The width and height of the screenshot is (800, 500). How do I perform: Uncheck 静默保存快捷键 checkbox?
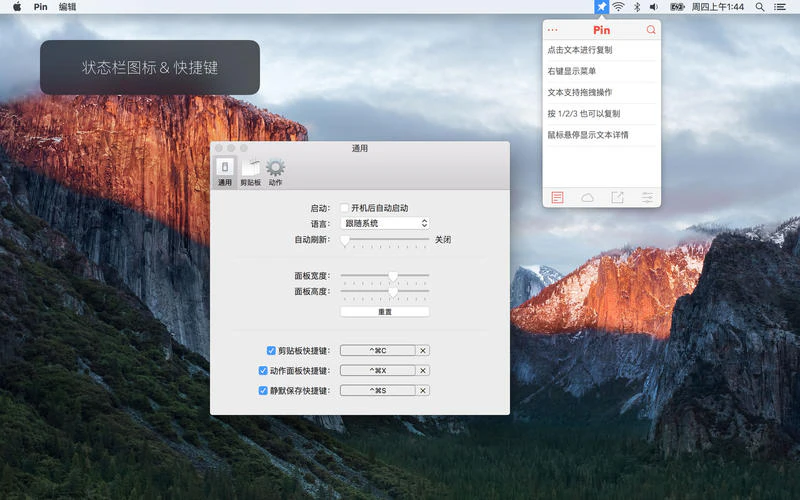coord(263,390)
